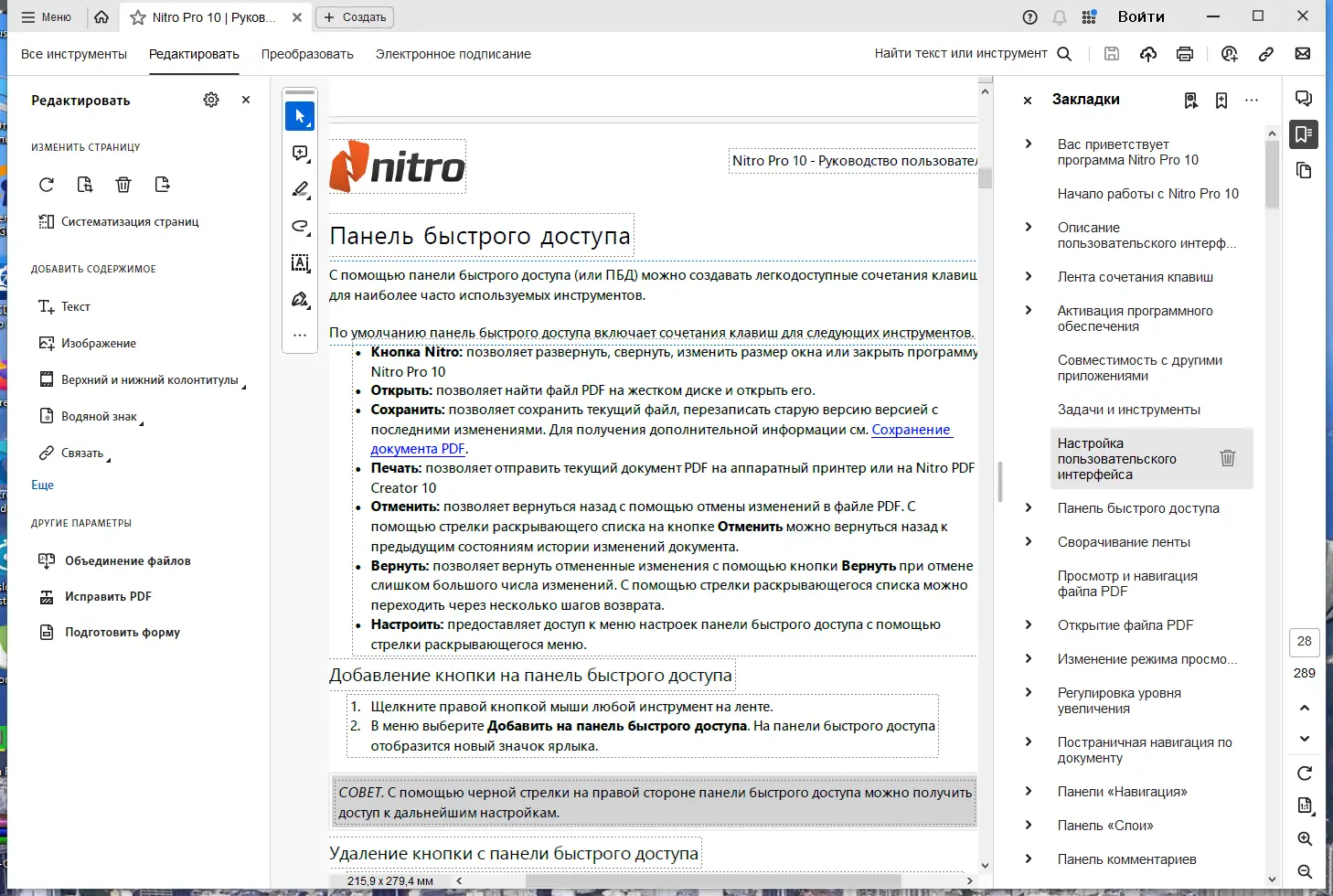Print the current PDF document
Viewport: 1333px width, 896px height.
pyautogui.click(x=1185, y=54)
